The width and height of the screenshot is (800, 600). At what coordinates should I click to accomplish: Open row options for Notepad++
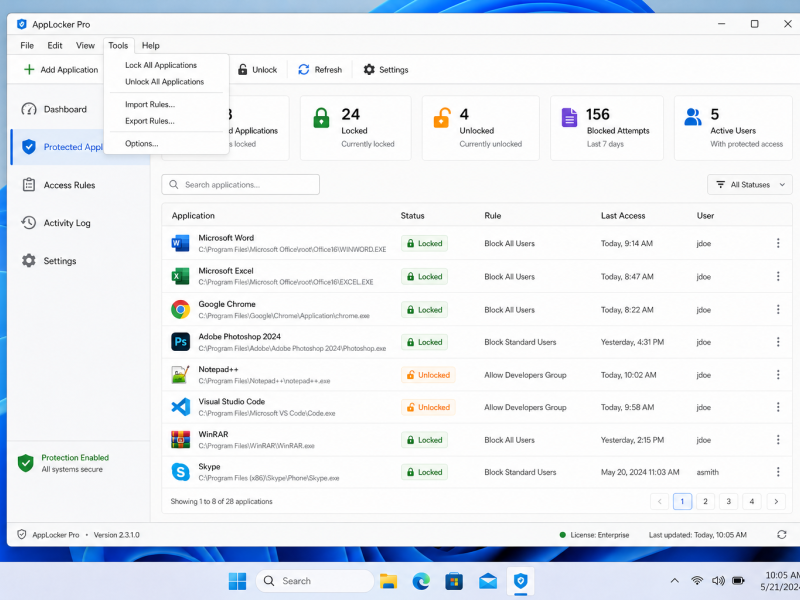(x=778, y=374)
